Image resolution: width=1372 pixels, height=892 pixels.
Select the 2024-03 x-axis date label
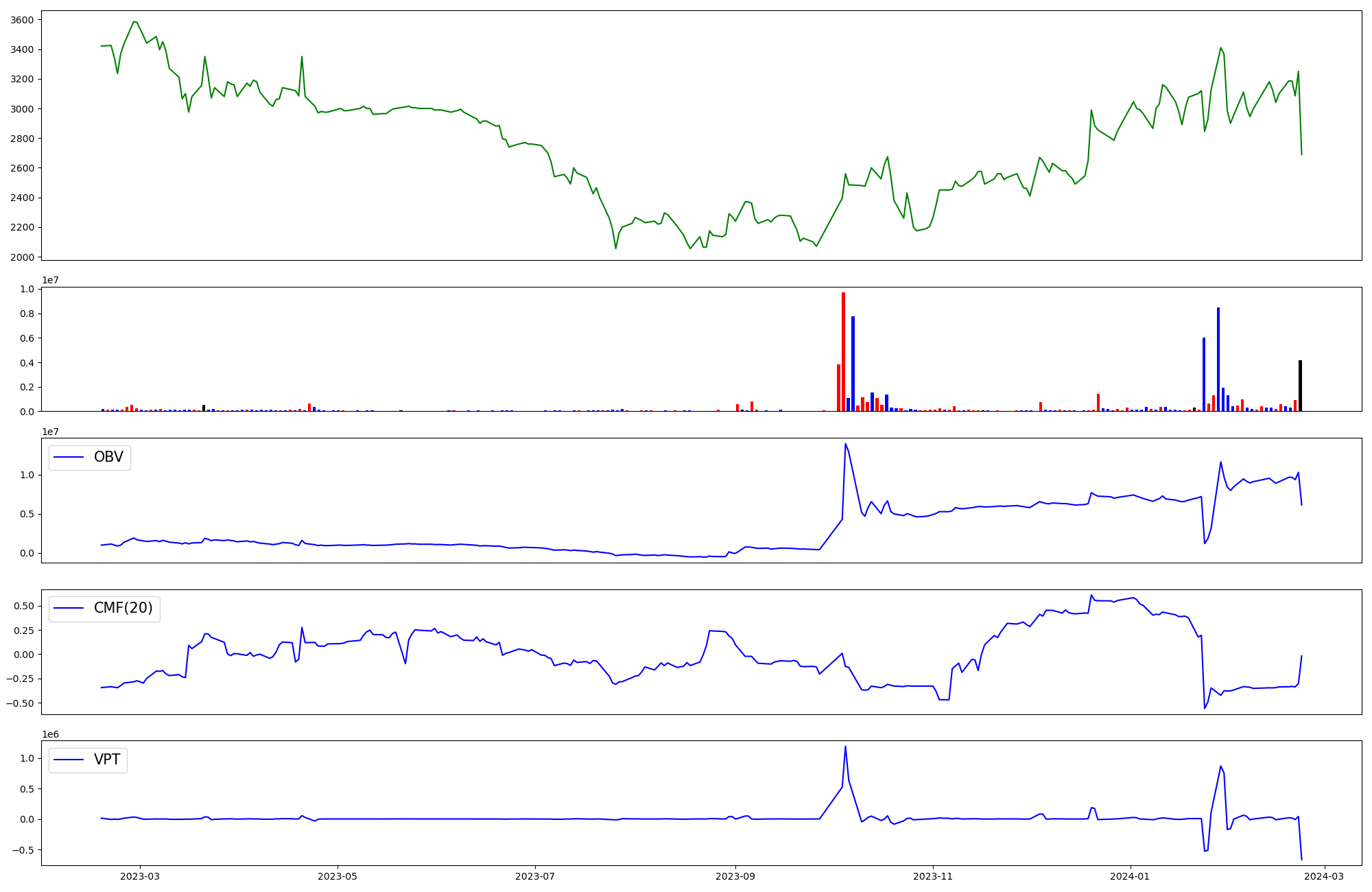click(x=1324, y=876)
